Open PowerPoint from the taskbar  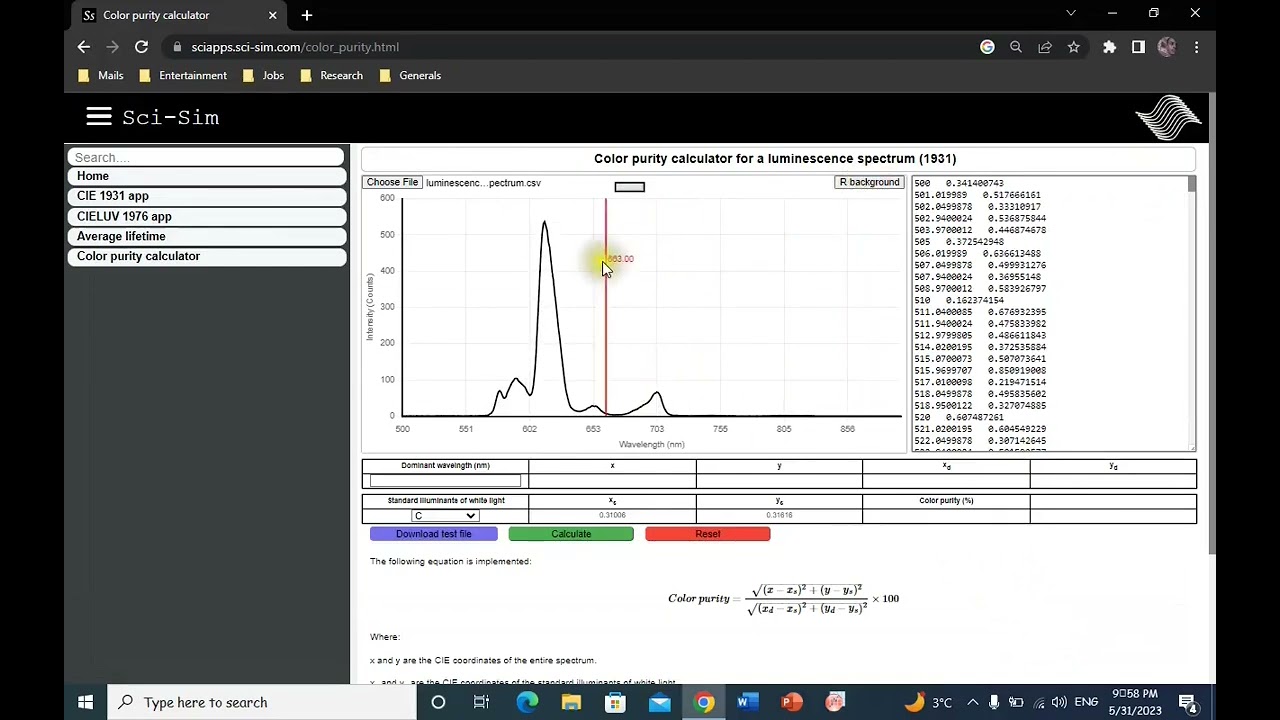[x=791, y=702]
